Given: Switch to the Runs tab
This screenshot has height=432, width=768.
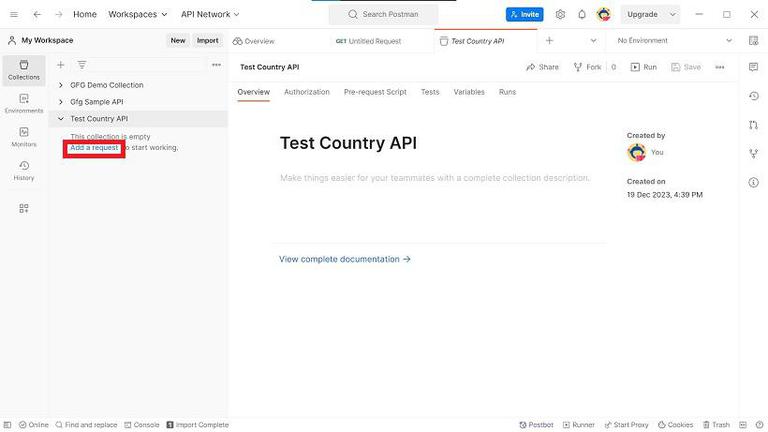Looking at the screenshot, I should (507, 92).
